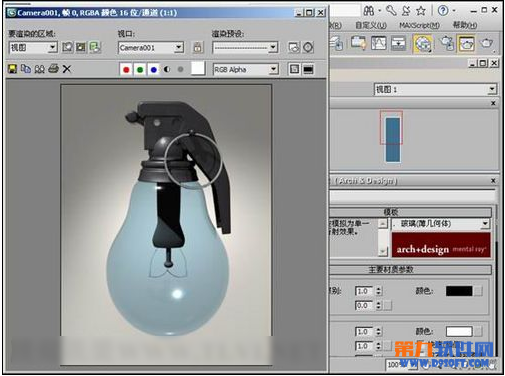The image size is (505, 376).
Task: Click the quick render teapot icon
Action: click(487, 43)
